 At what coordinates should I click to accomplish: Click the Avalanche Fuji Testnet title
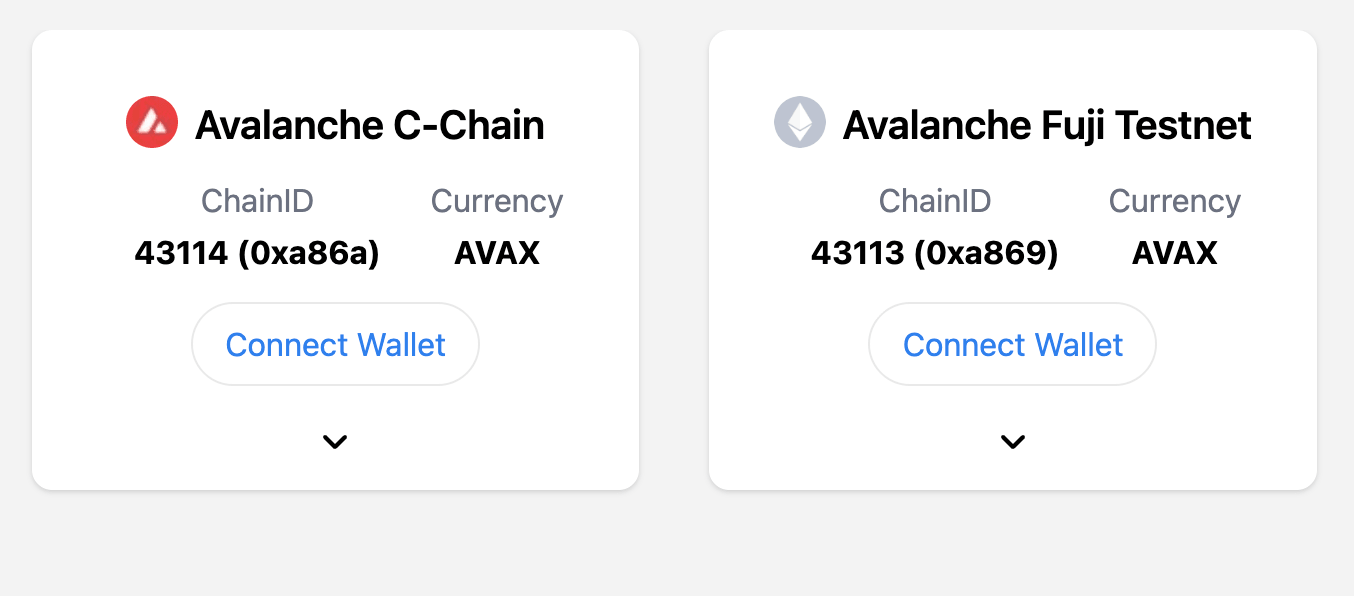[x=1047, y=125]
